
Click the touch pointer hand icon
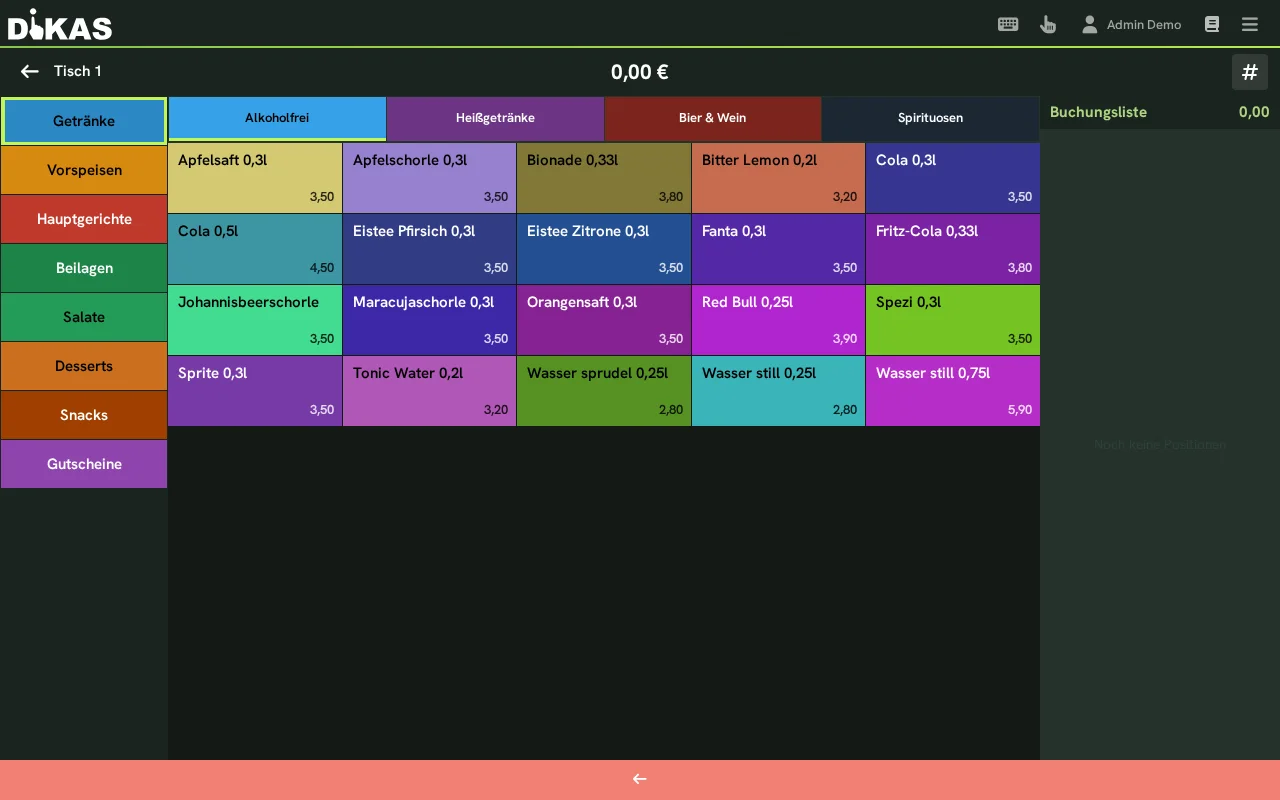(1048, 24)
